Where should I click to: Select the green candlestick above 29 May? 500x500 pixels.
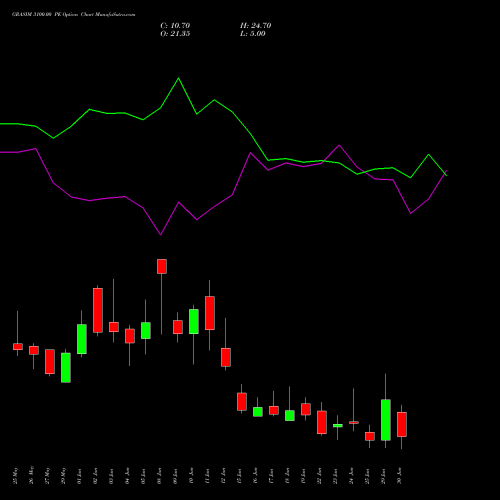pos(66,368)
